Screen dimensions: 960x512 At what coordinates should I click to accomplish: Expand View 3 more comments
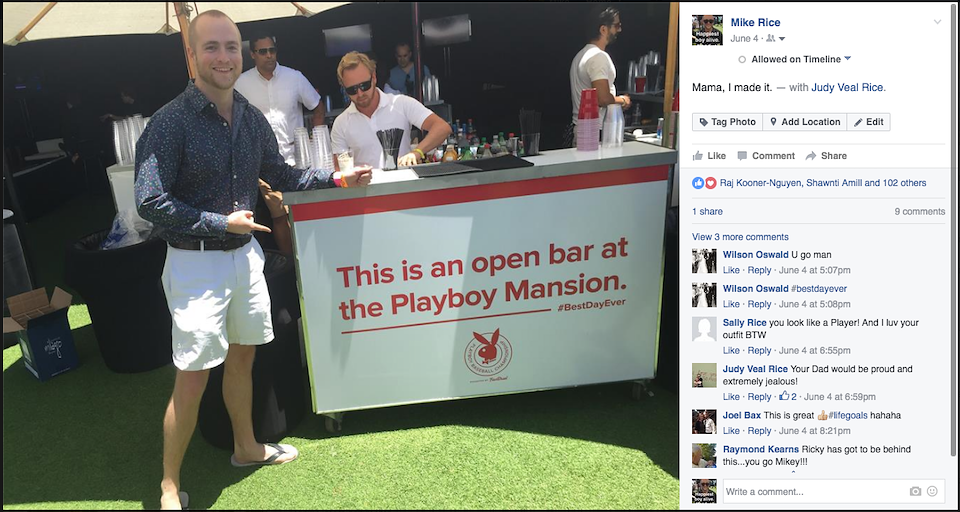[740, 237]
